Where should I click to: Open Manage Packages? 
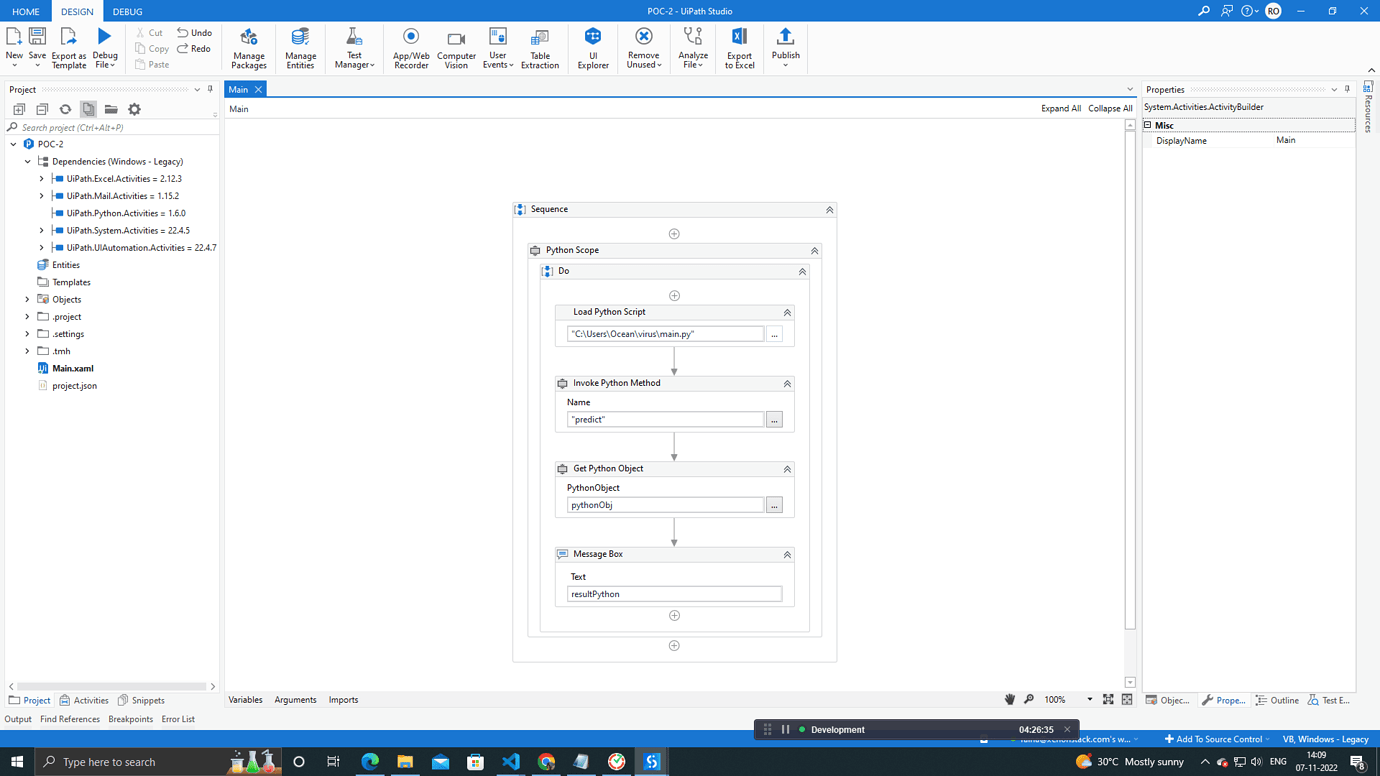tap(249, 48)
